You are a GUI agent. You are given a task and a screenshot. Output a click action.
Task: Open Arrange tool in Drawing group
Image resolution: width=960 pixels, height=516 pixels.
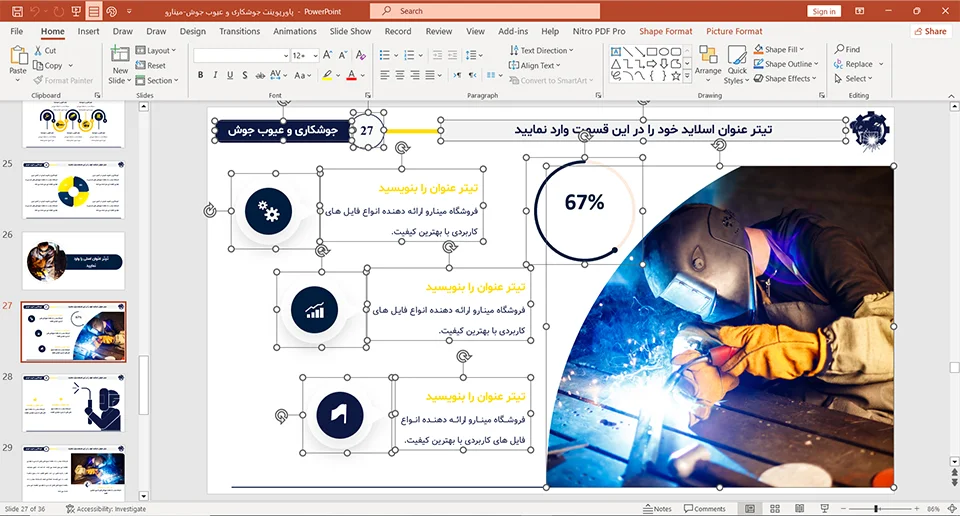click(x=708, y=61)
